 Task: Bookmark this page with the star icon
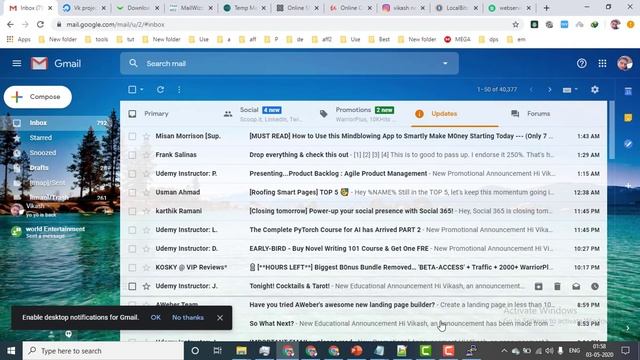[x=516, y=24]
